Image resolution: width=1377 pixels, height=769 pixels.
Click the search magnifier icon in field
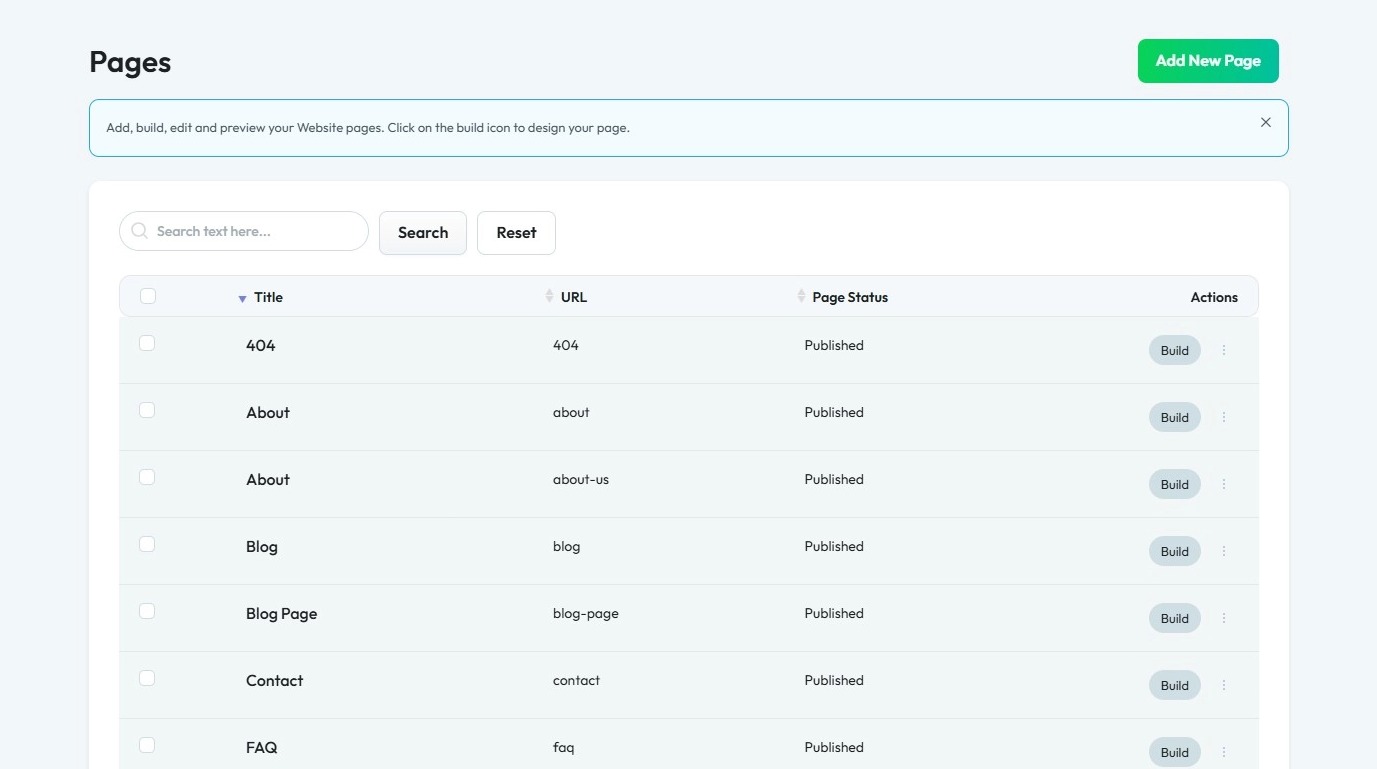coord(140,231)
